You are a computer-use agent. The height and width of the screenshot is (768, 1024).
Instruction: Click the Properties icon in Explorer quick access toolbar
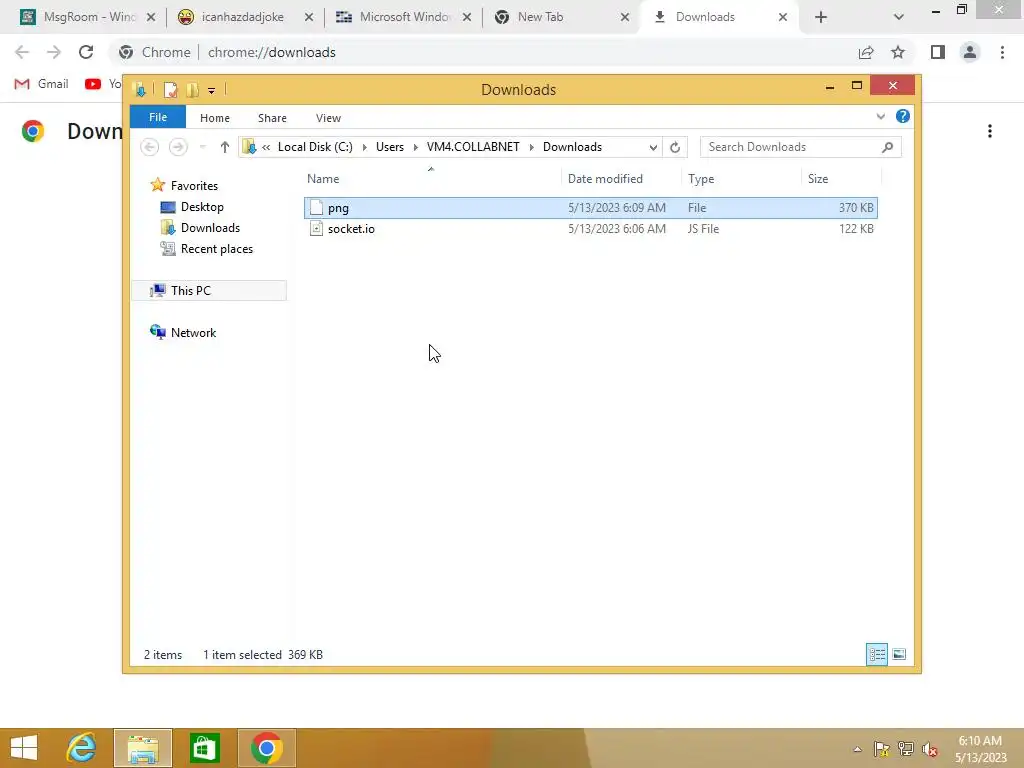click(x=170, y=89)
